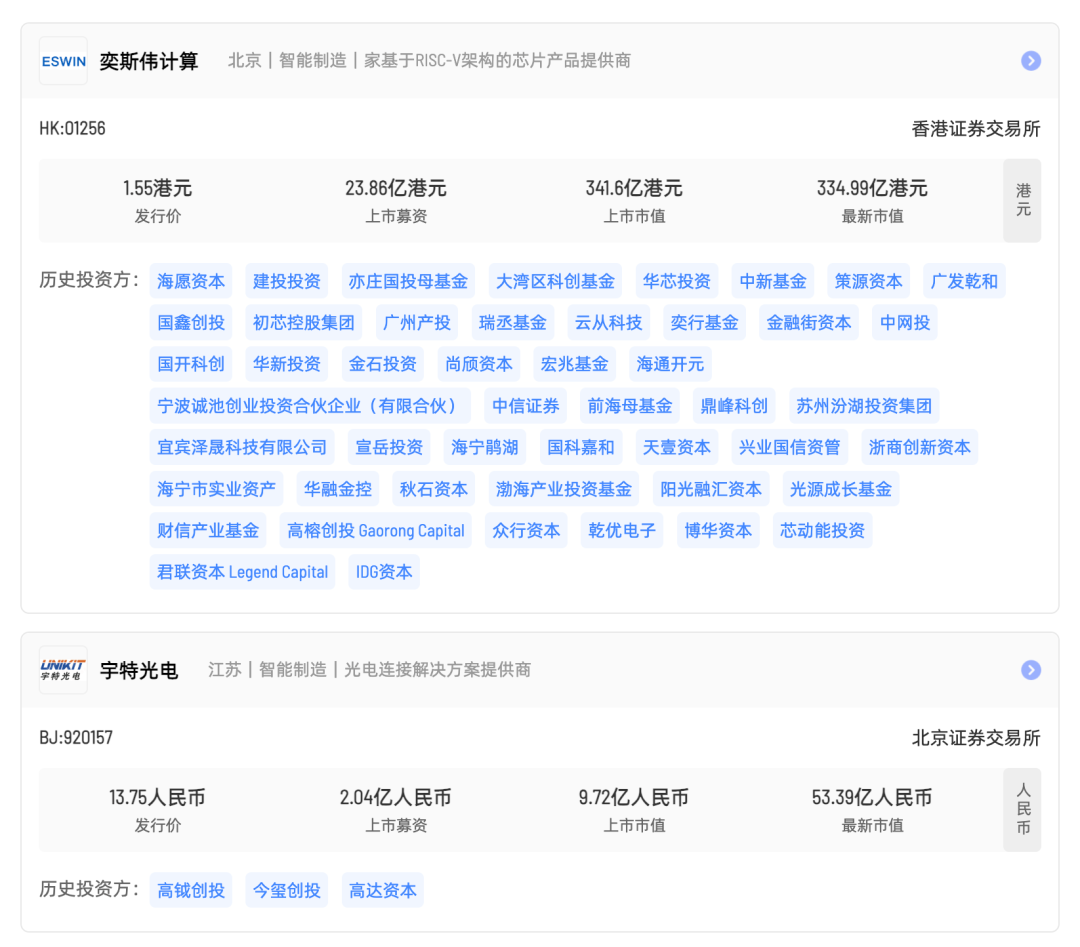Image resolution: width=1080 pixels, height=947 pixels.
Task: Select investor tag 秋石资本
Action: coord(434,489)
